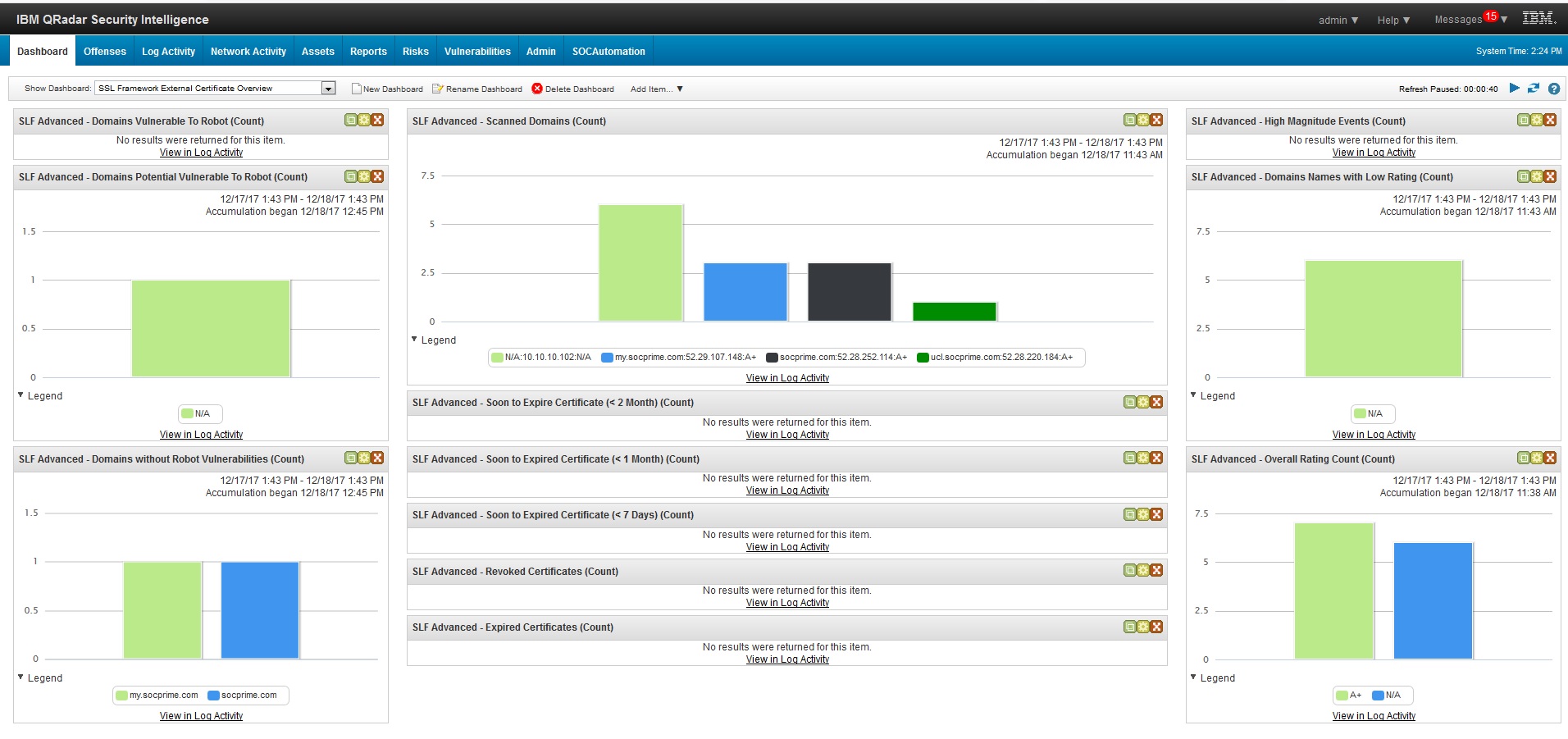The width and height of the screenshot is (1568, 739).
Task: Click the Rename Dashboard toolbar item
Action: [x=477, y=89]
